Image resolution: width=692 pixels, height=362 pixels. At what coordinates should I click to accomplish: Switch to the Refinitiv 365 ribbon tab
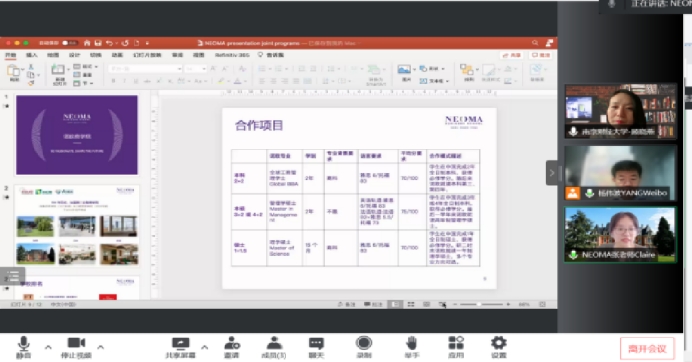pos(232,55)
